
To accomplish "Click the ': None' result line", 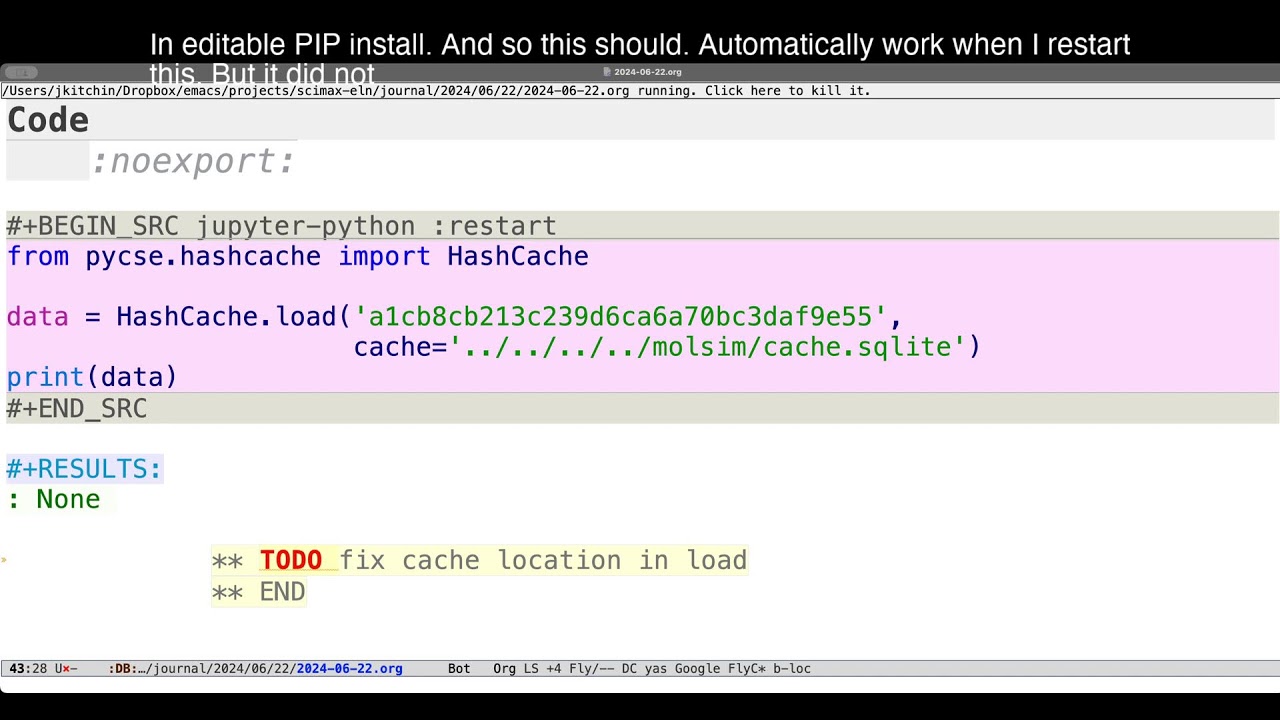I will click(54, 499).
